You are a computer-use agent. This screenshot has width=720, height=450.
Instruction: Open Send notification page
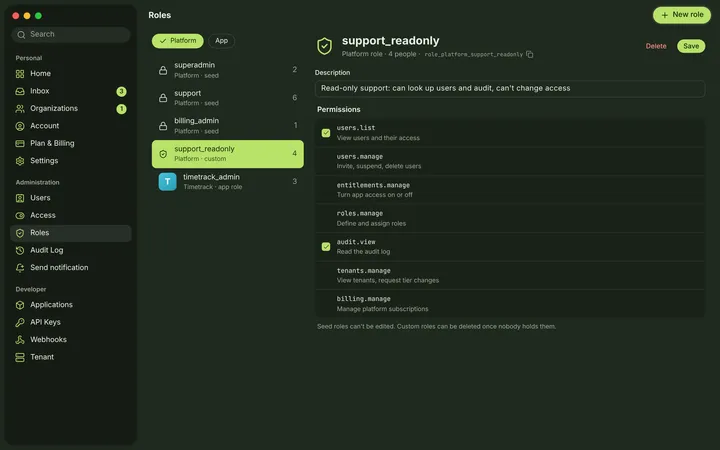pos(71,268)
